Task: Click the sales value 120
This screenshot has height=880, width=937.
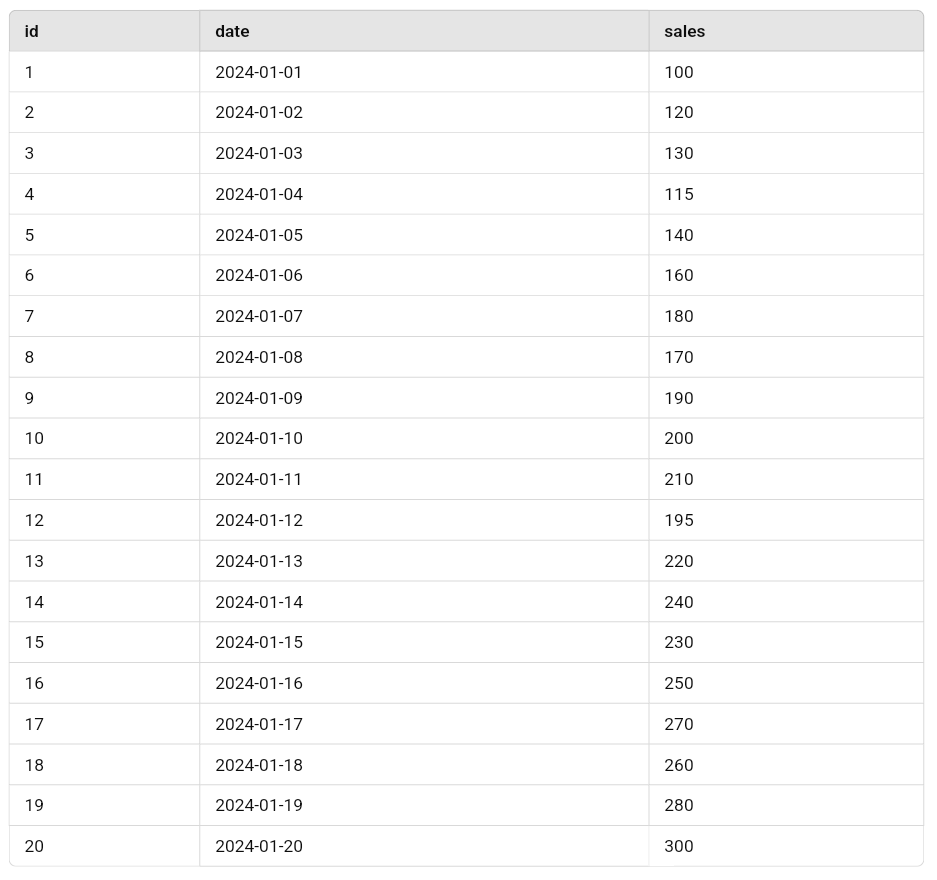Action: (678, 113)
